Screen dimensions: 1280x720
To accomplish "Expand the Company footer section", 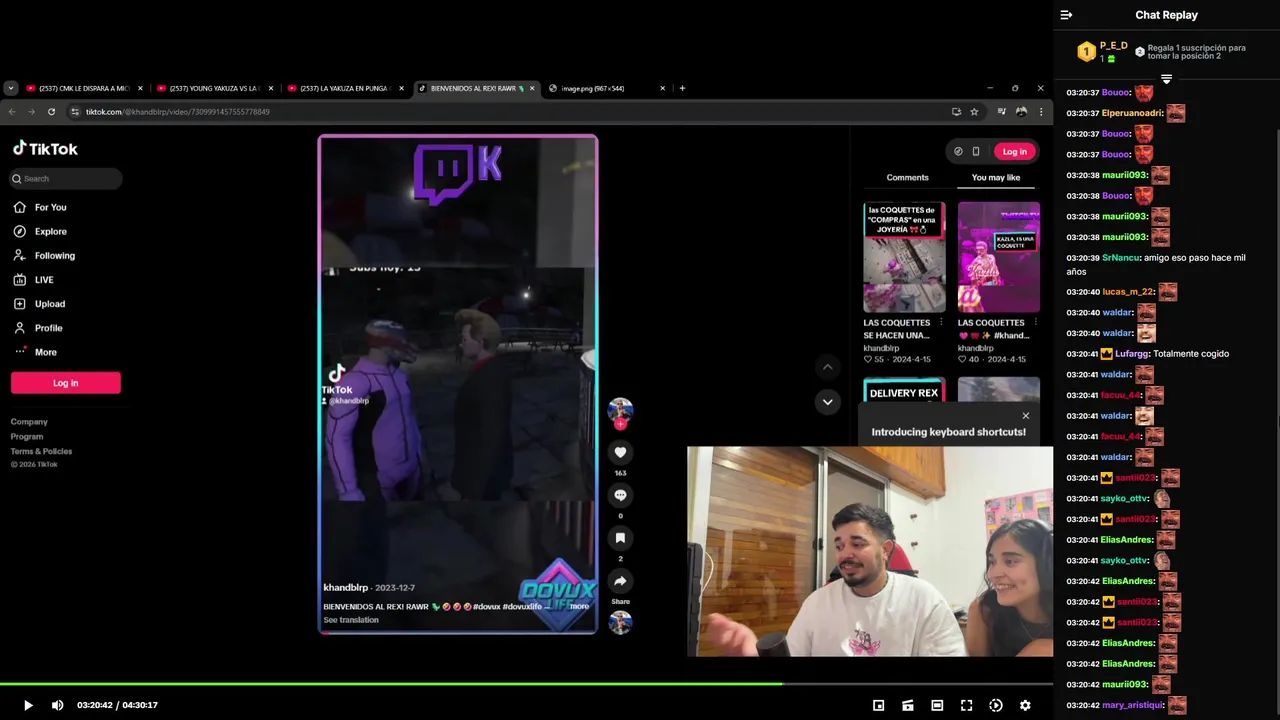I will [29, 422].
